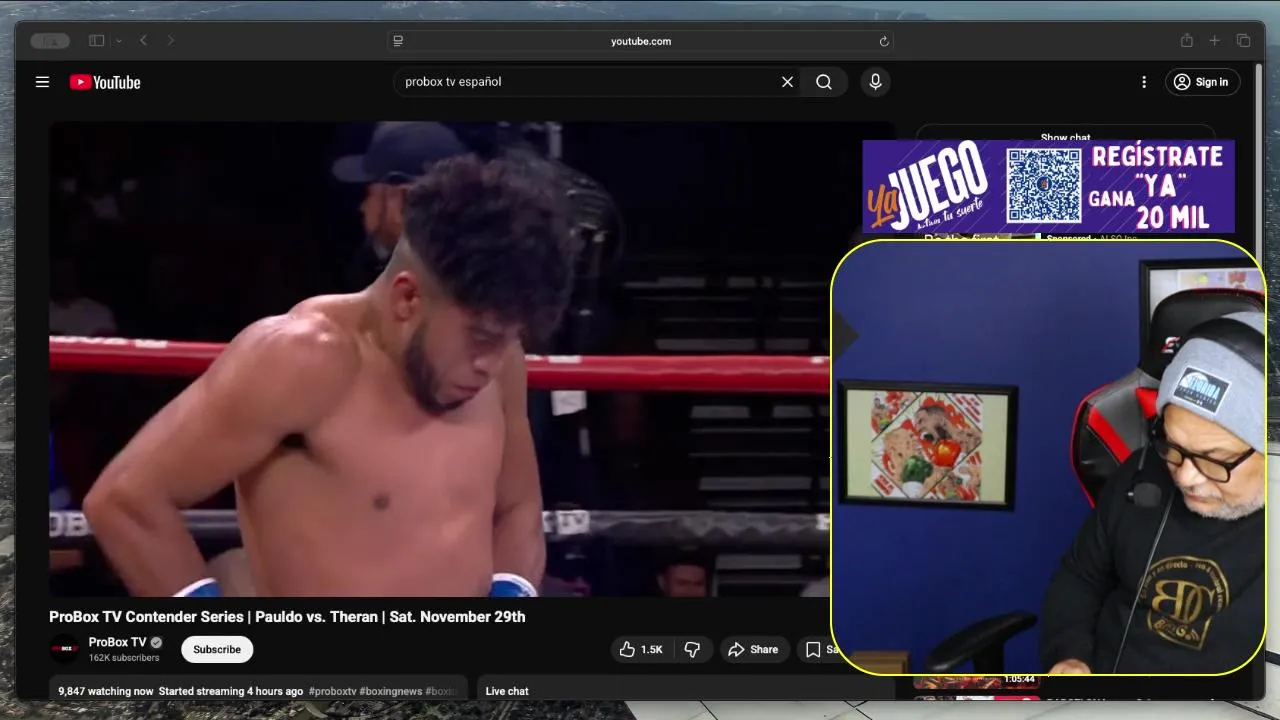
Task: Click the YaJuego ad QR code
Action: [x=1044, y=185]
